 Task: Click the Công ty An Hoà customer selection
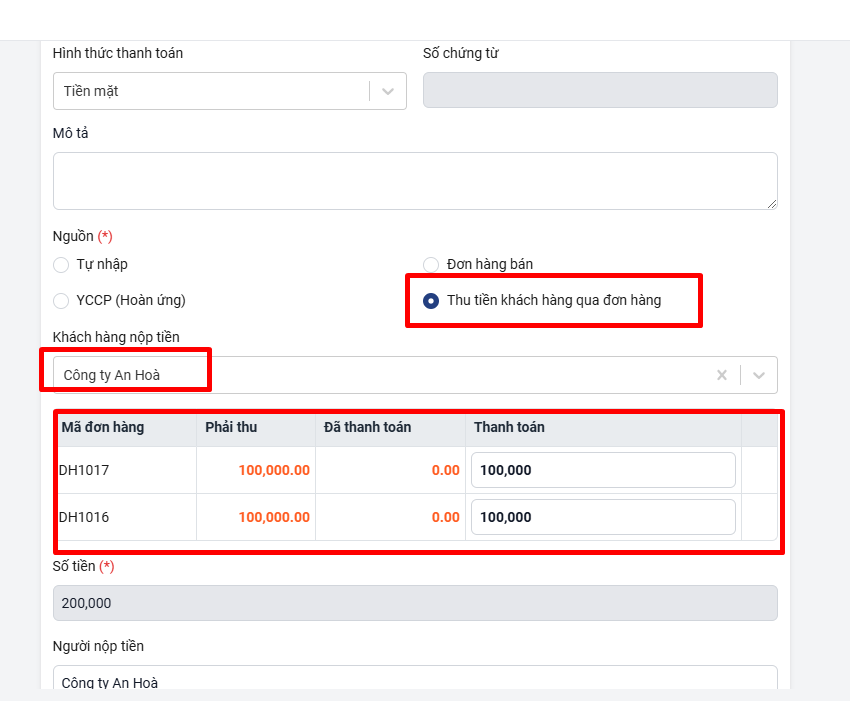(300, 375)
